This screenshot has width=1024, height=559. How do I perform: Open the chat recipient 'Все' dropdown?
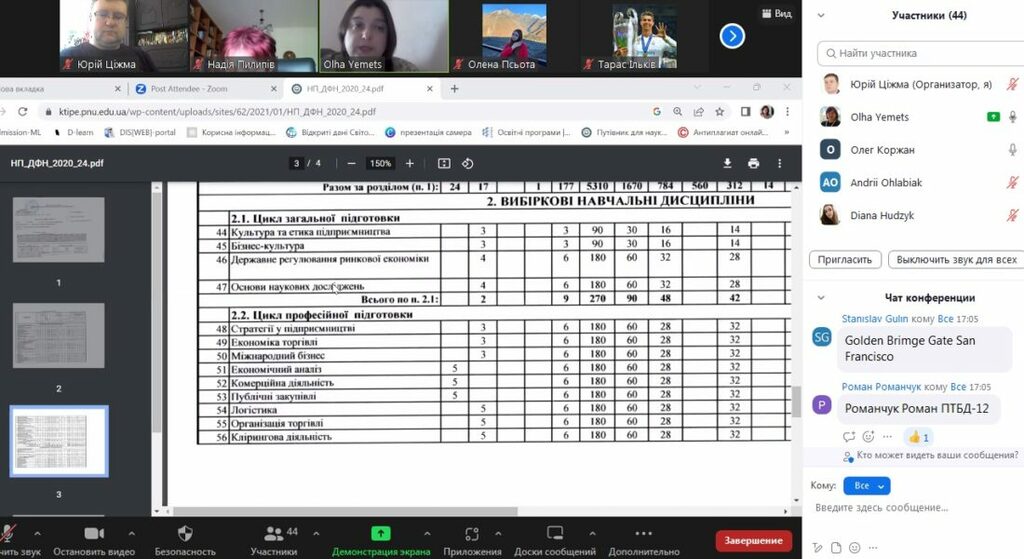(866, 486)
